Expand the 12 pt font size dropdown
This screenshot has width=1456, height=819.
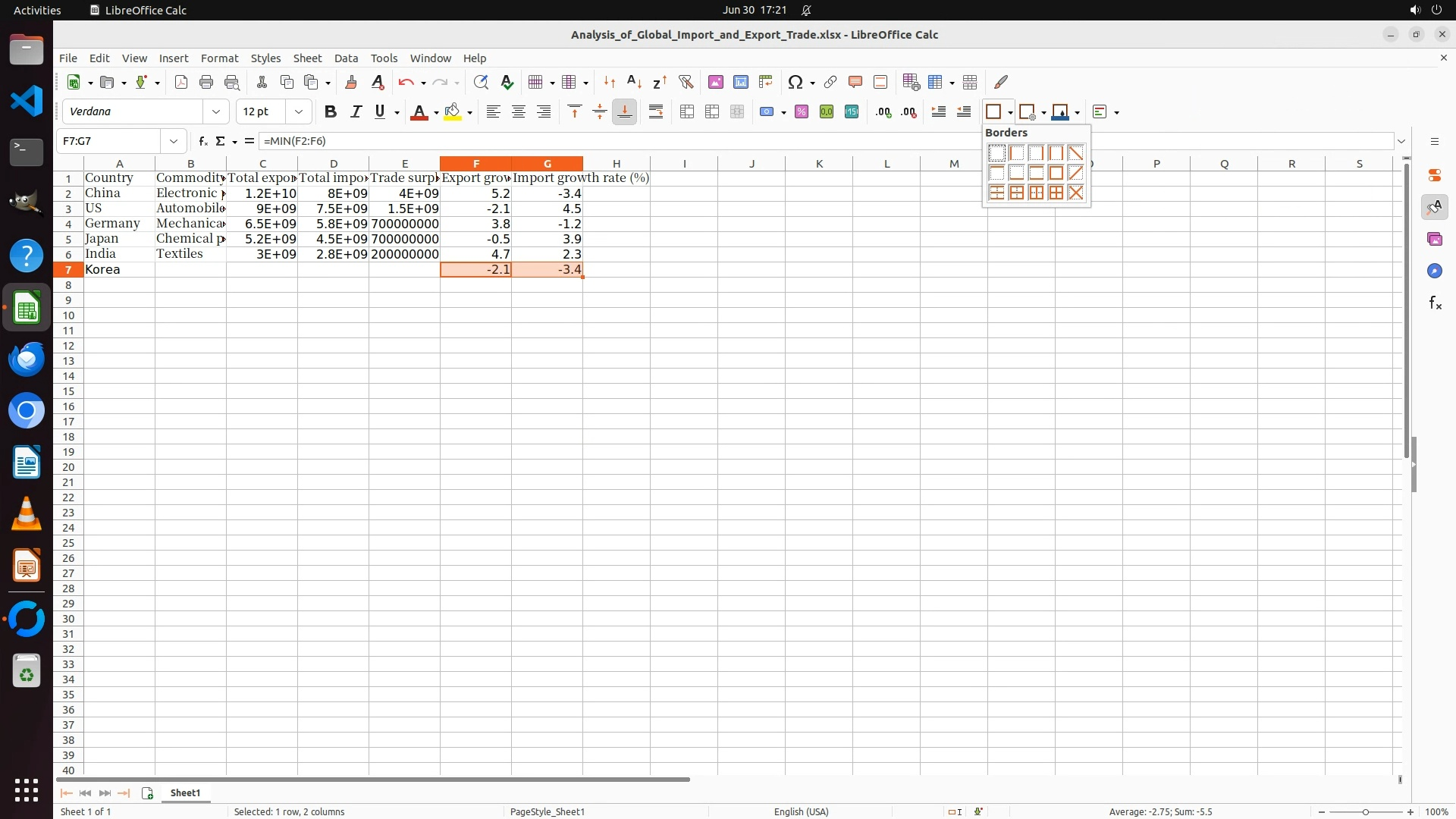coord(299,111)
